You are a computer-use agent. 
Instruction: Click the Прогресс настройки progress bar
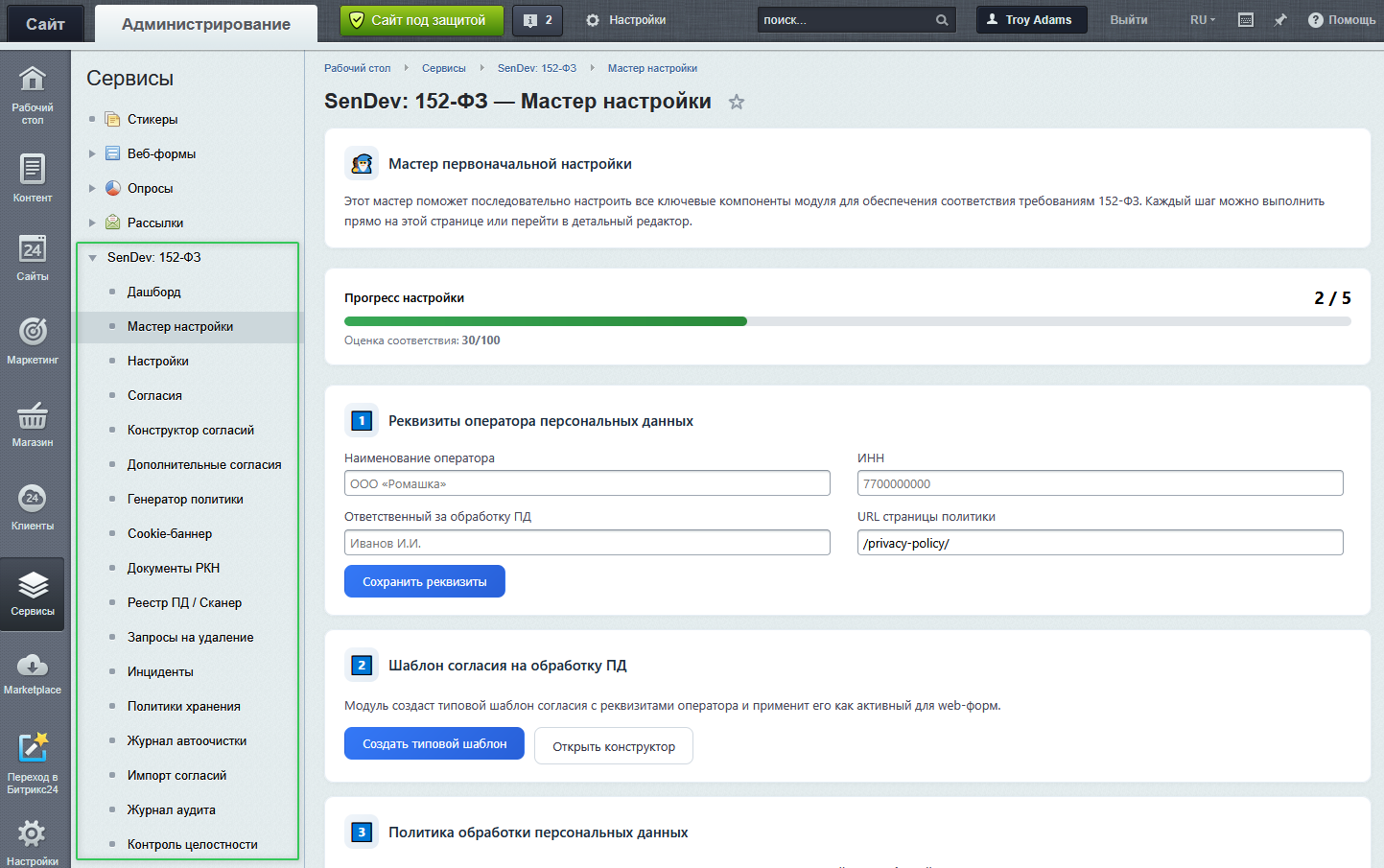[848, 321]
